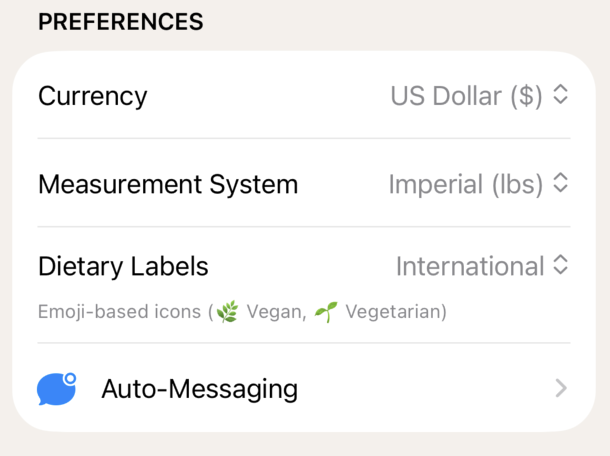This screenshot has height=456, width=610.
Task: Open the International dietary labels picker
Action: tap(470, 266)
